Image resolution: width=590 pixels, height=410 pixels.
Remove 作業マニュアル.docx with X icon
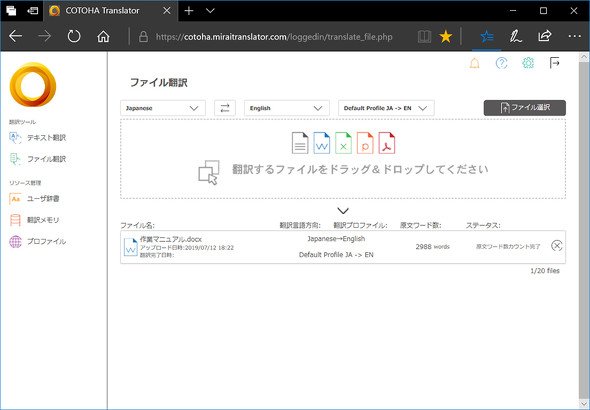(x=557, y=246)
